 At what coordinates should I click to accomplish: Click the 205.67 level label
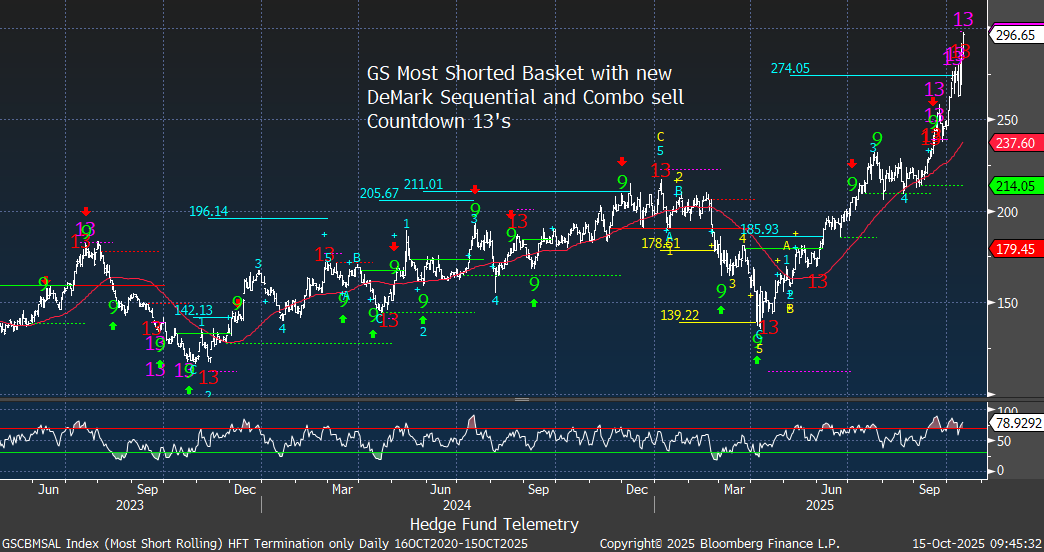[379, 193]
